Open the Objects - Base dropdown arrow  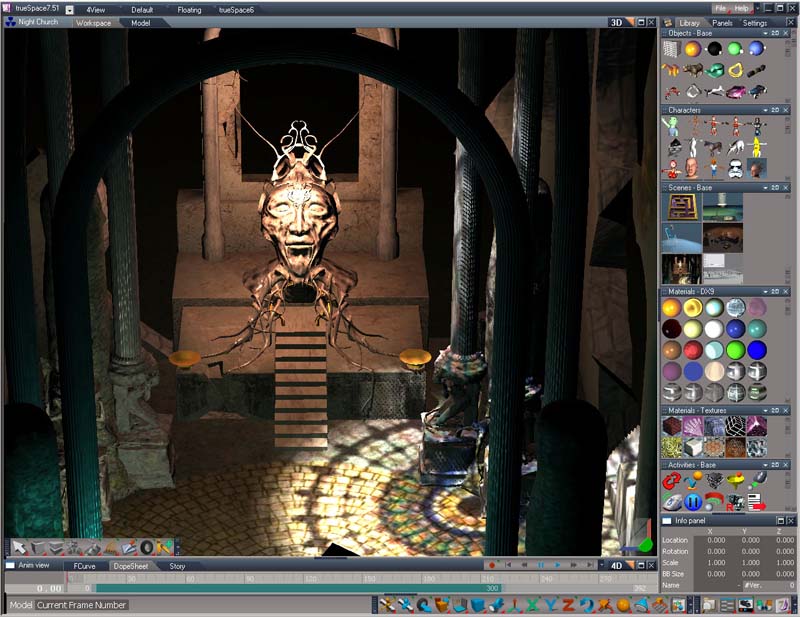765,33
